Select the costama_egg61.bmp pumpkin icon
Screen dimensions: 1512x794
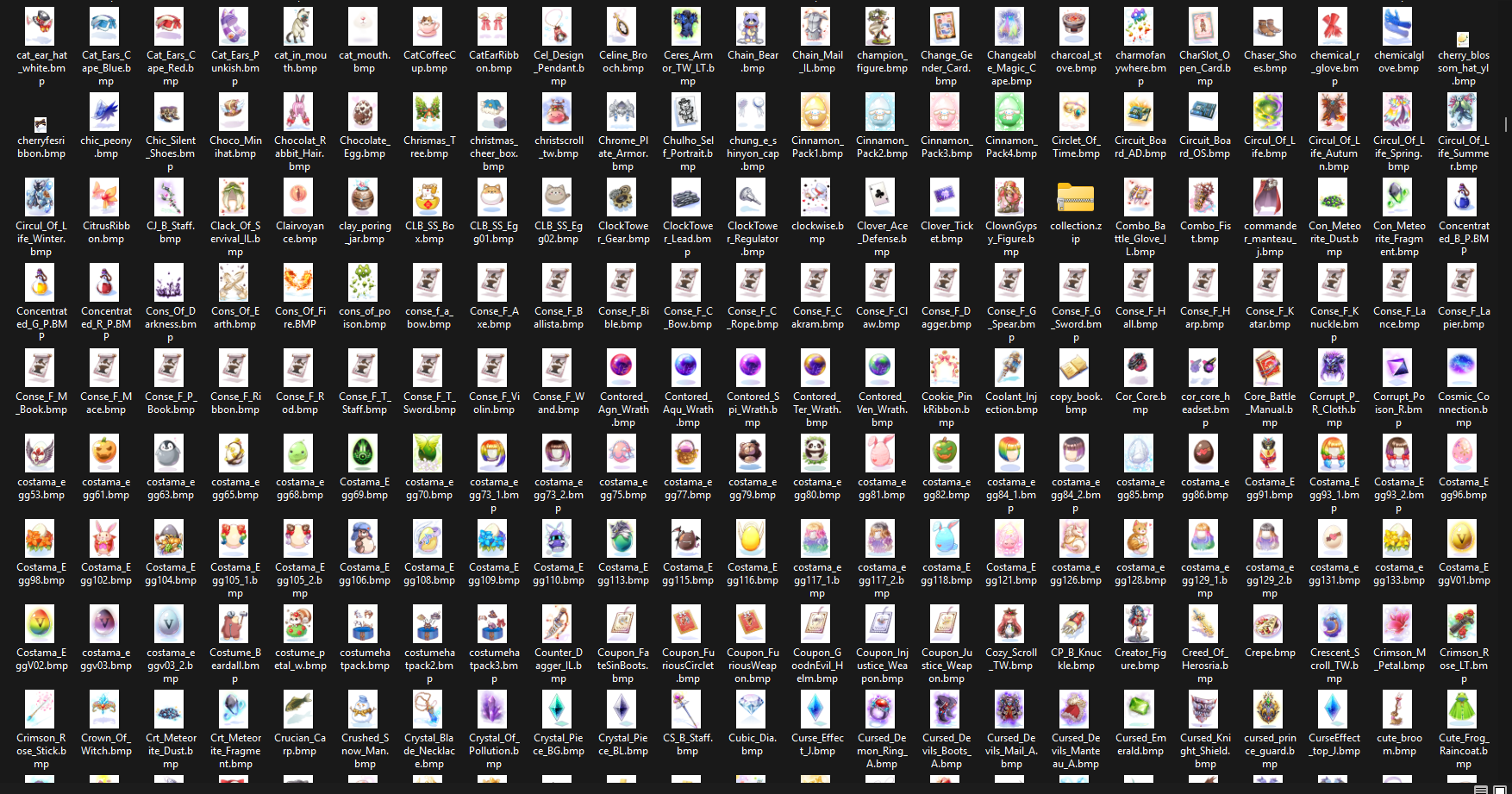point(105,454)
